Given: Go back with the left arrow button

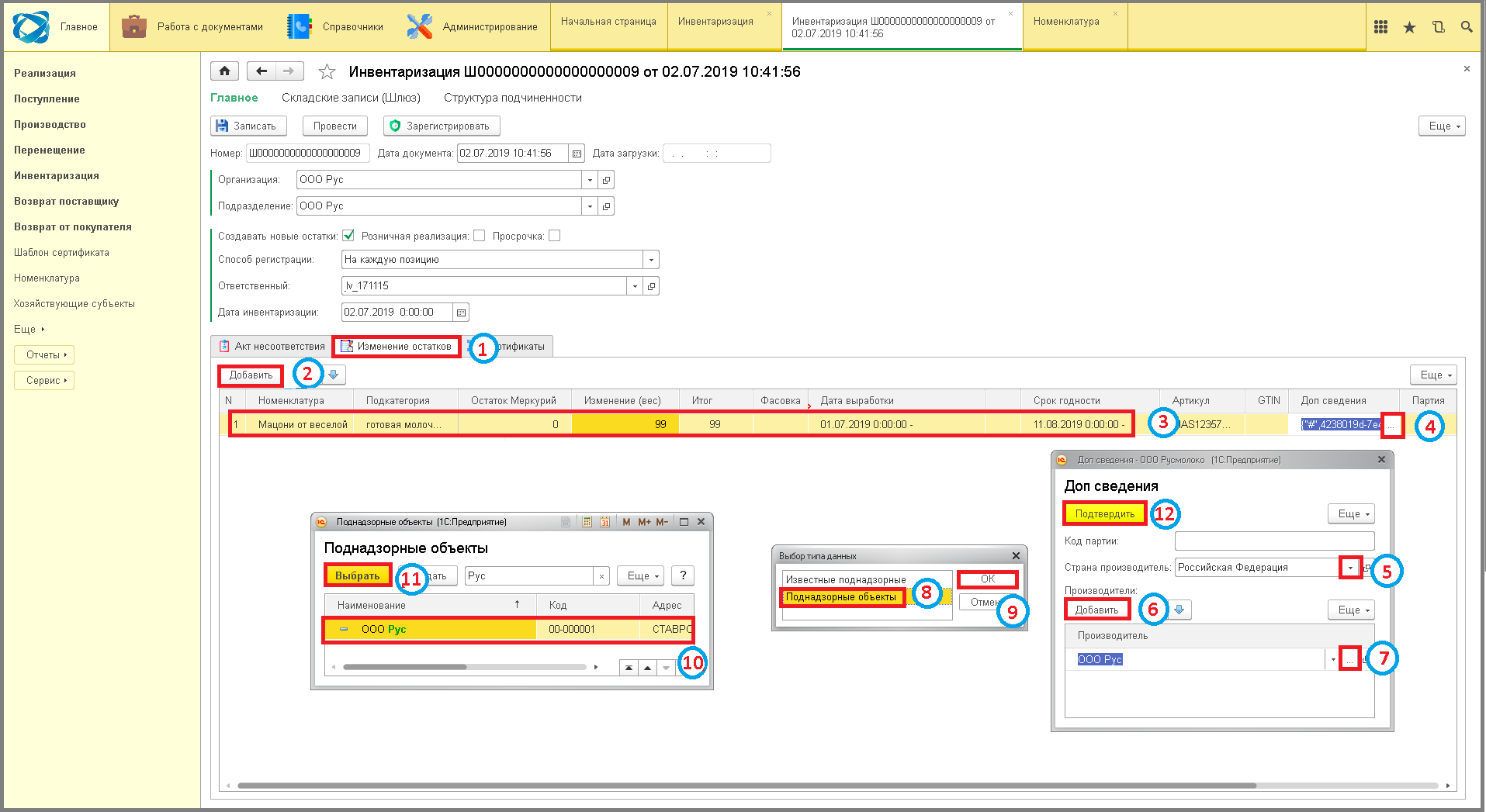Looking at the screenshot, I should pos(262,71).
